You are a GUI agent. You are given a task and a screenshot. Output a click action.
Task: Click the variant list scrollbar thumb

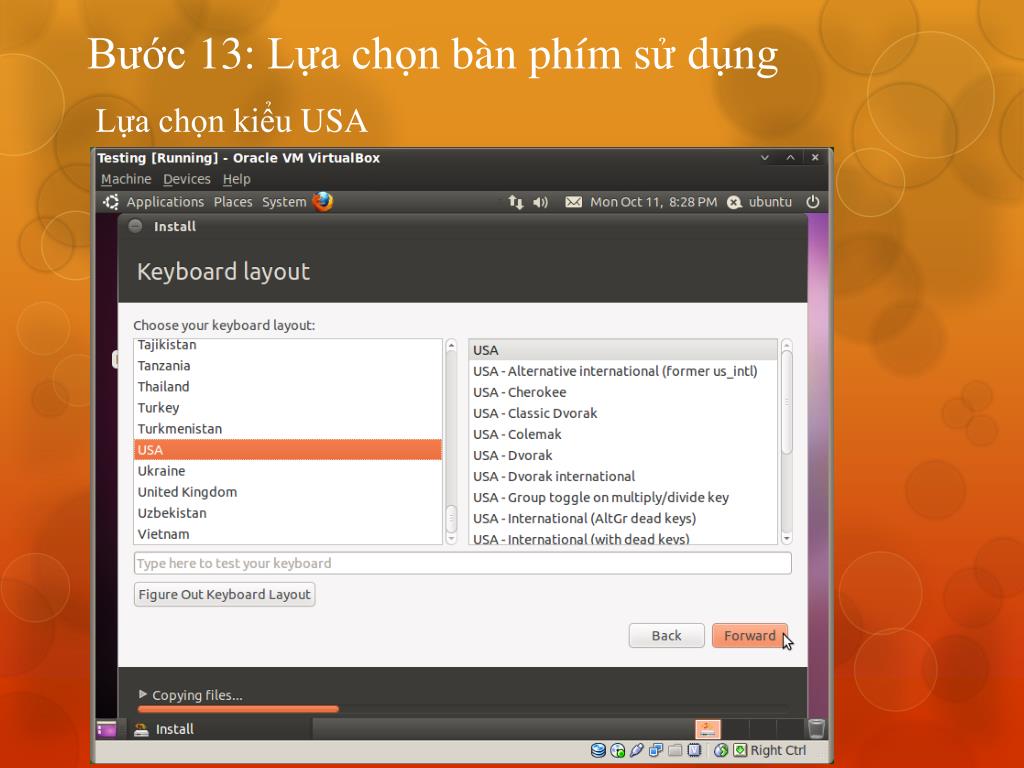[787, 403]
